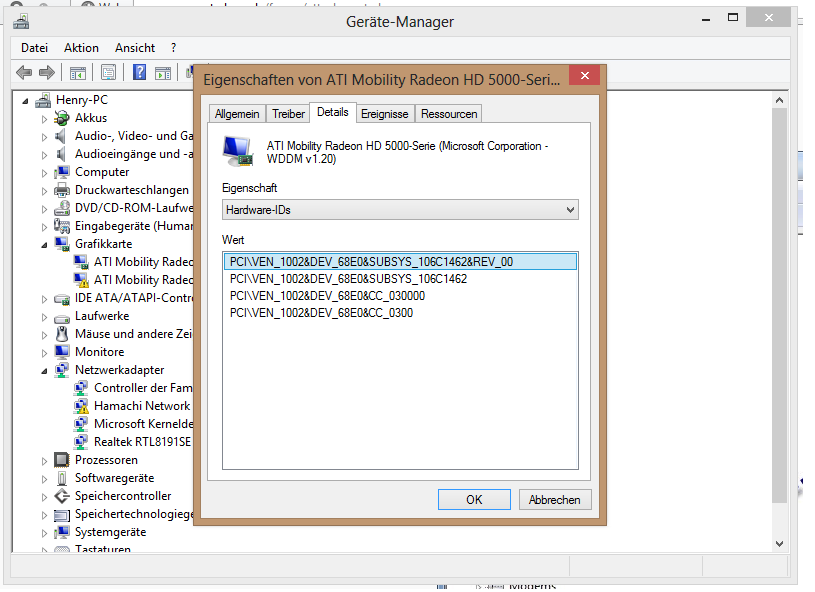Select hardware ID ending in REV_00
This screenshot has height=592, width=815.
400,261
